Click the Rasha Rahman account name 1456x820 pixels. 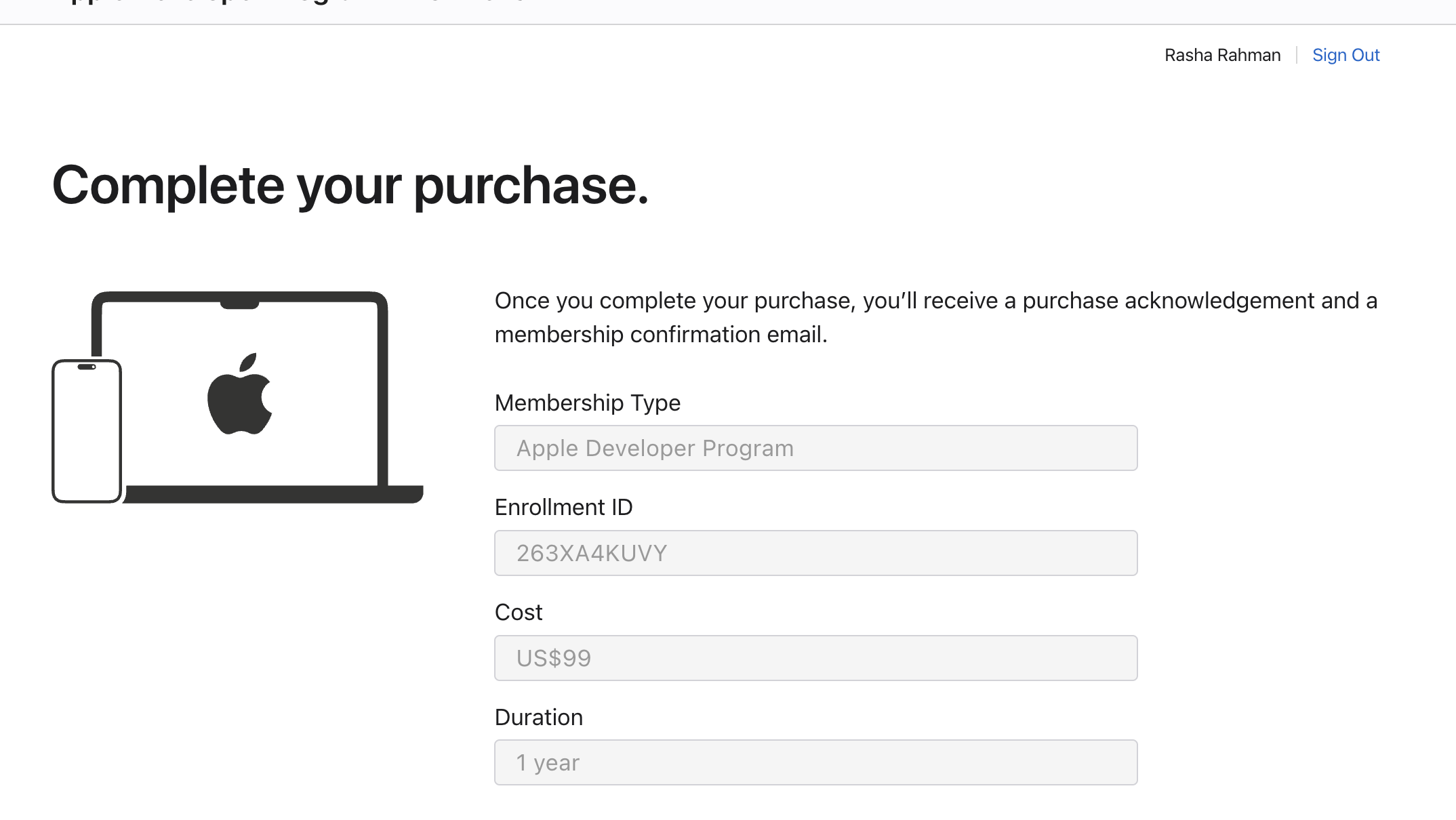coord(1222,55)
